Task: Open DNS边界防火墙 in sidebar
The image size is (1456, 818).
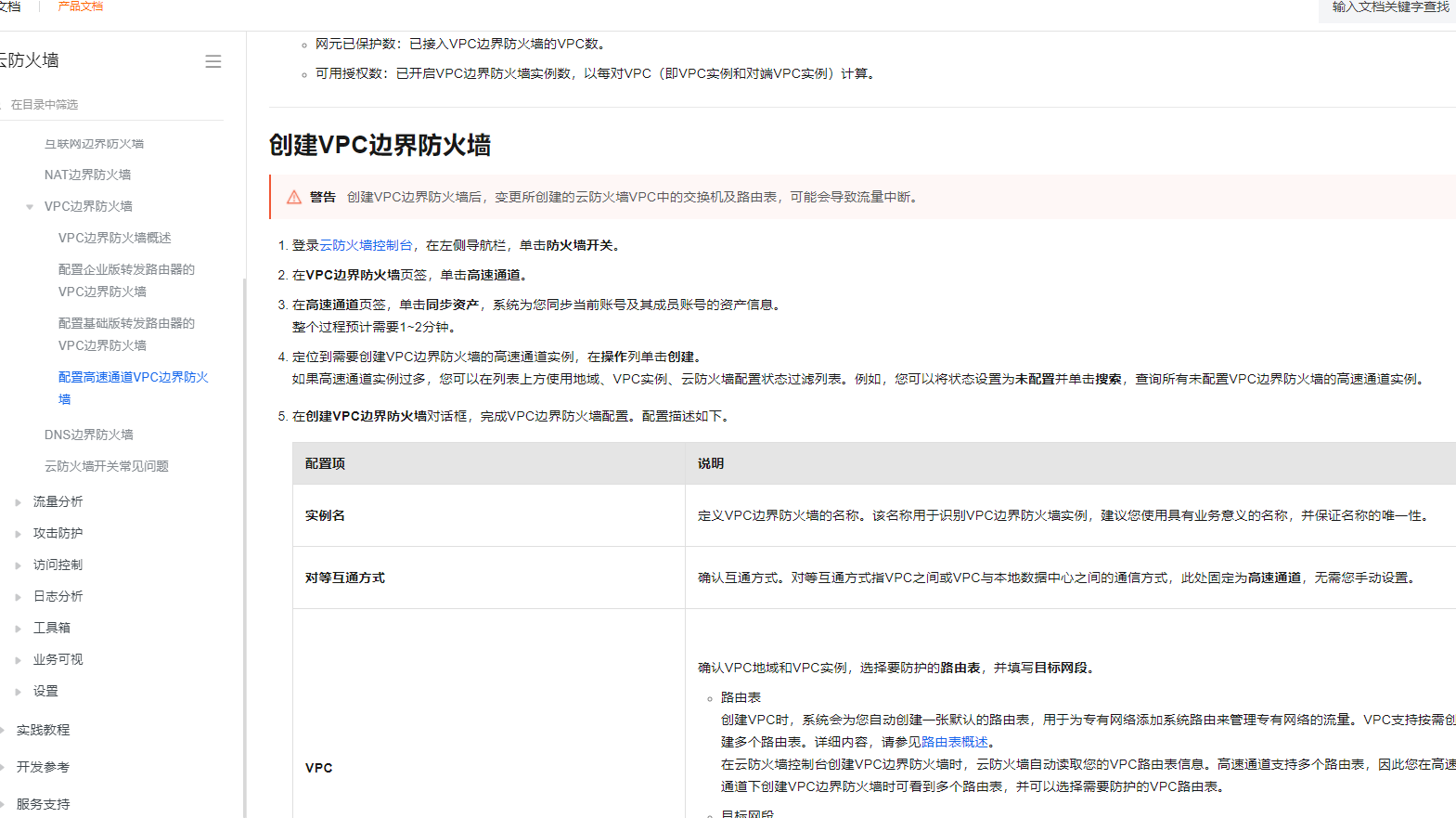Action: [89, 435]
